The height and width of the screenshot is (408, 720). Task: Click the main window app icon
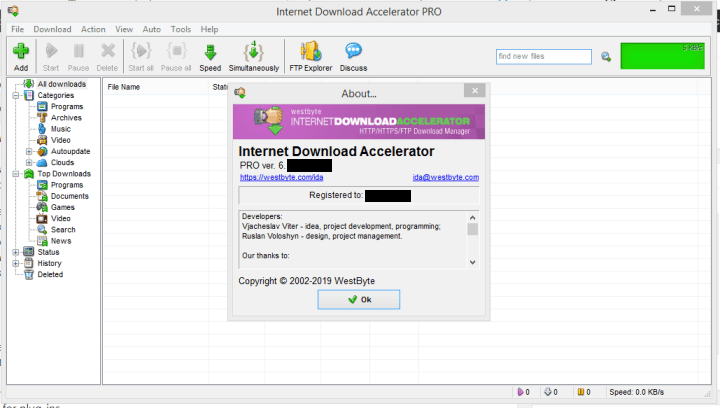(x=13, y=11)
